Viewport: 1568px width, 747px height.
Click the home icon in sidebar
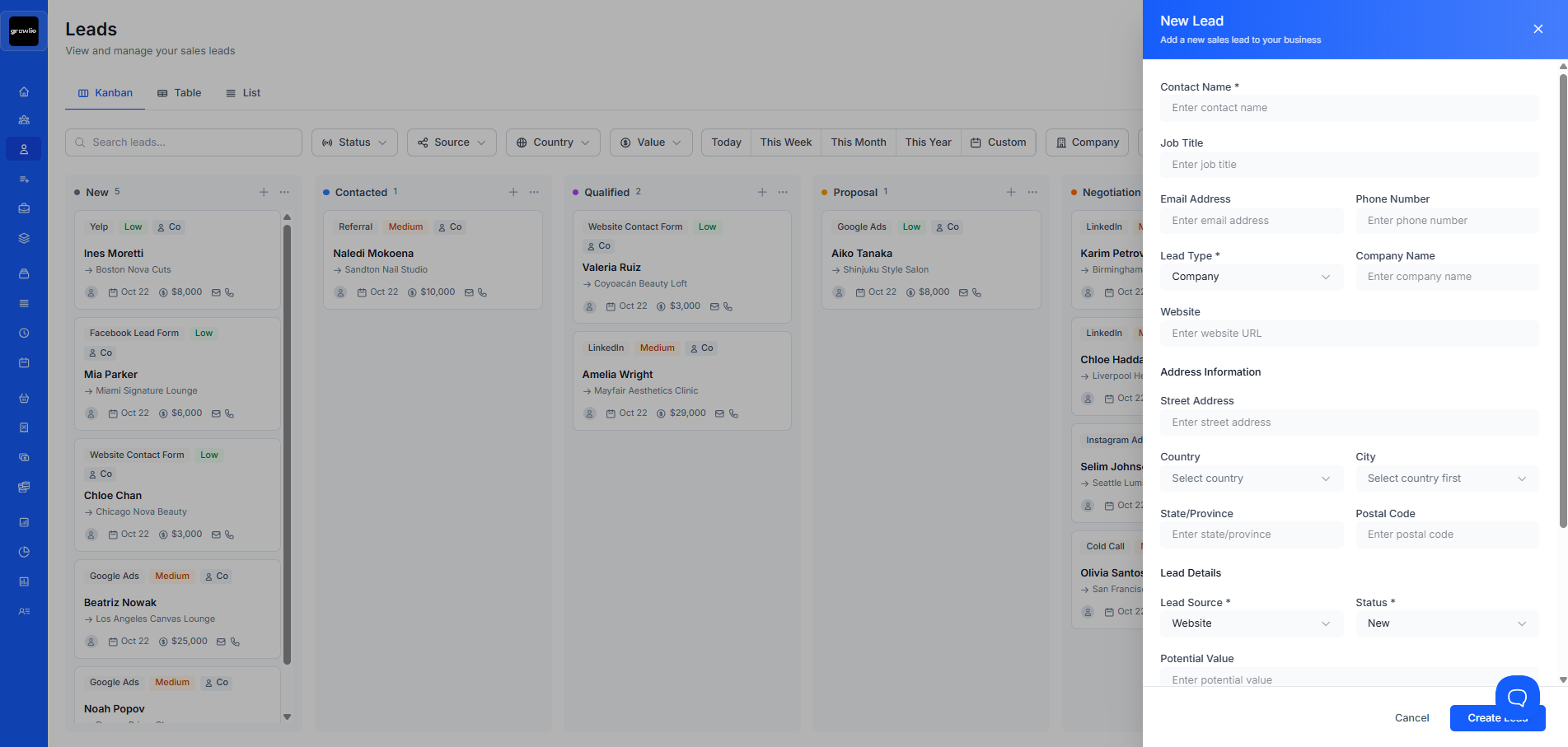tap(24, 91)
